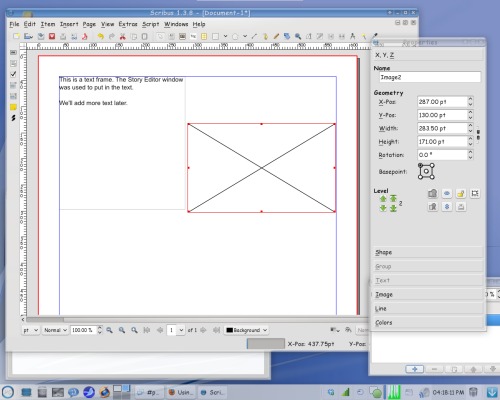
Task: Open the Shape section of Properties
Action: coord(428,252)
